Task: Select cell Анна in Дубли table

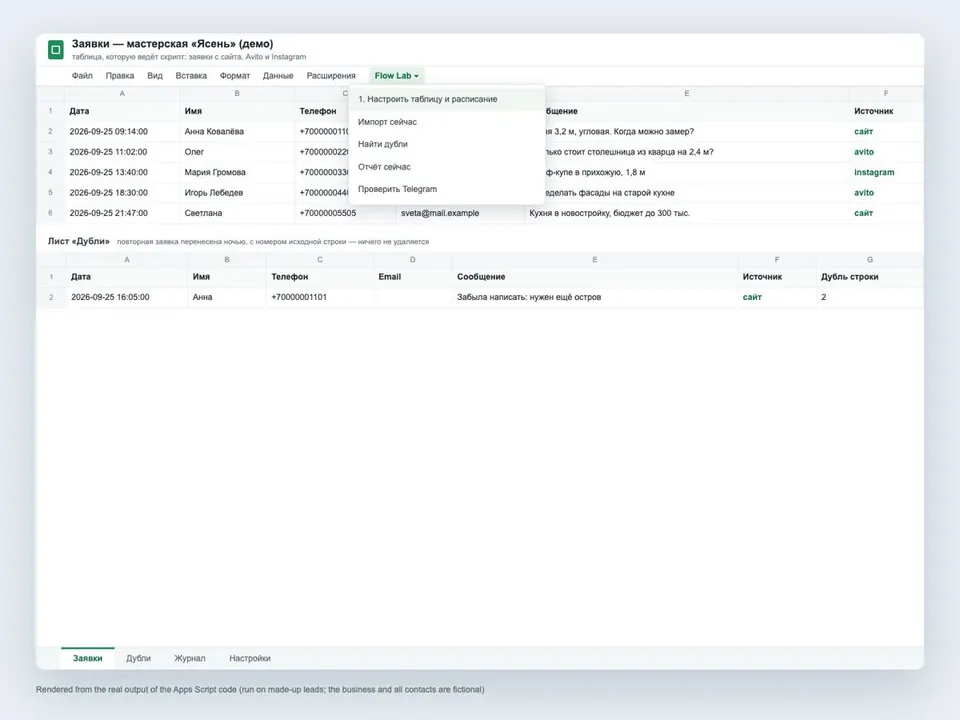Action: coord(227,297)
